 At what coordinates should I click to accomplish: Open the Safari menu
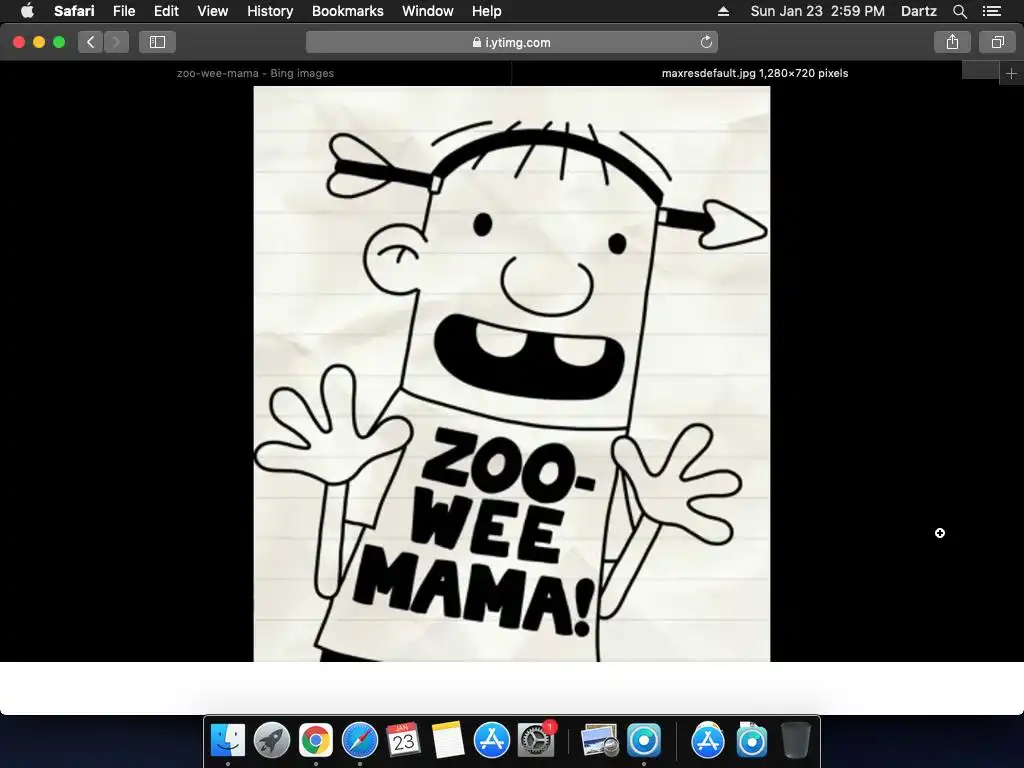(74, 11)
